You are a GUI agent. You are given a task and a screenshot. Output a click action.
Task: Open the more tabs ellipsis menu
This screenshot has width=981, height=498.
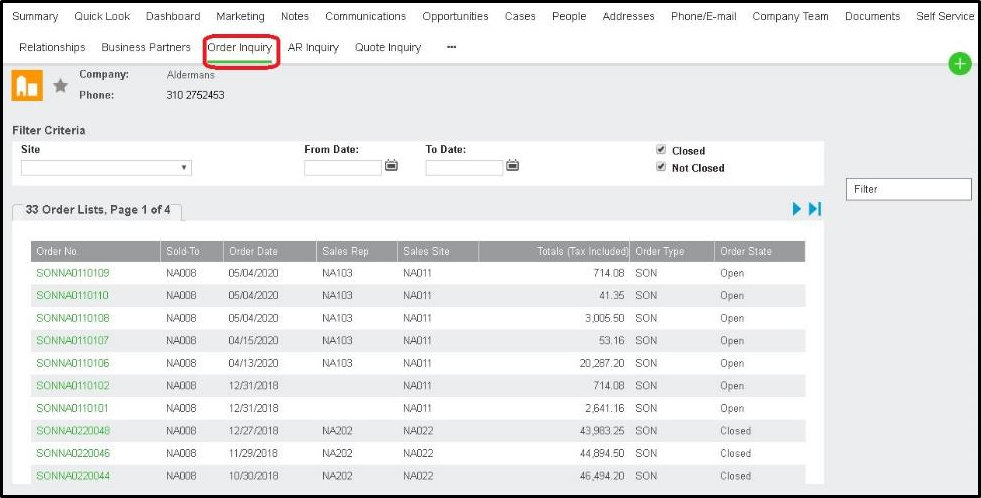[451, 47]
